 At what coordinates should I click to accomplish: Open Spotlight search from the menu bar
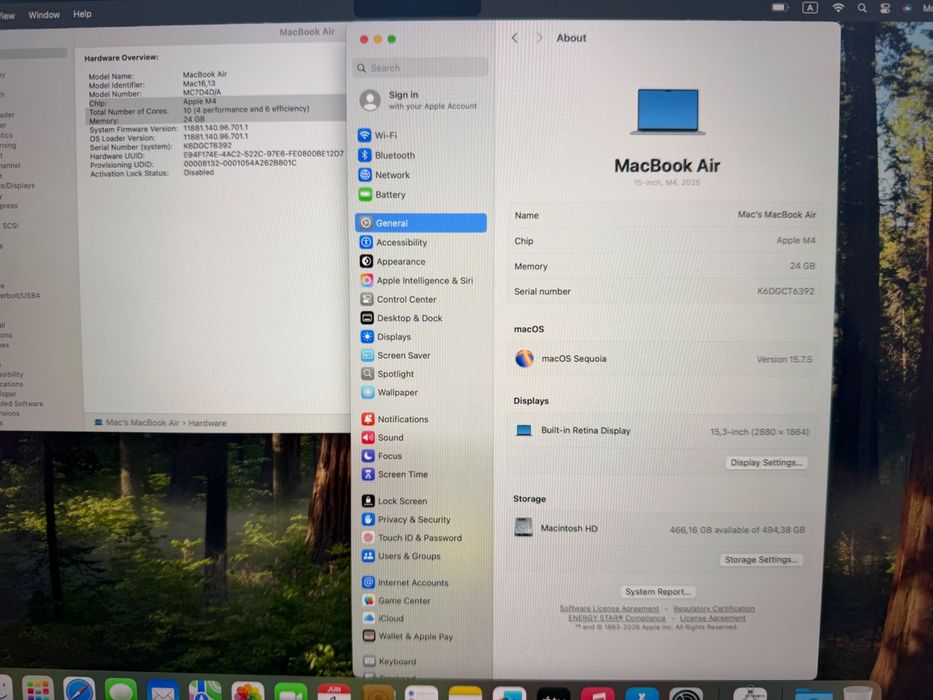(862, 8)
